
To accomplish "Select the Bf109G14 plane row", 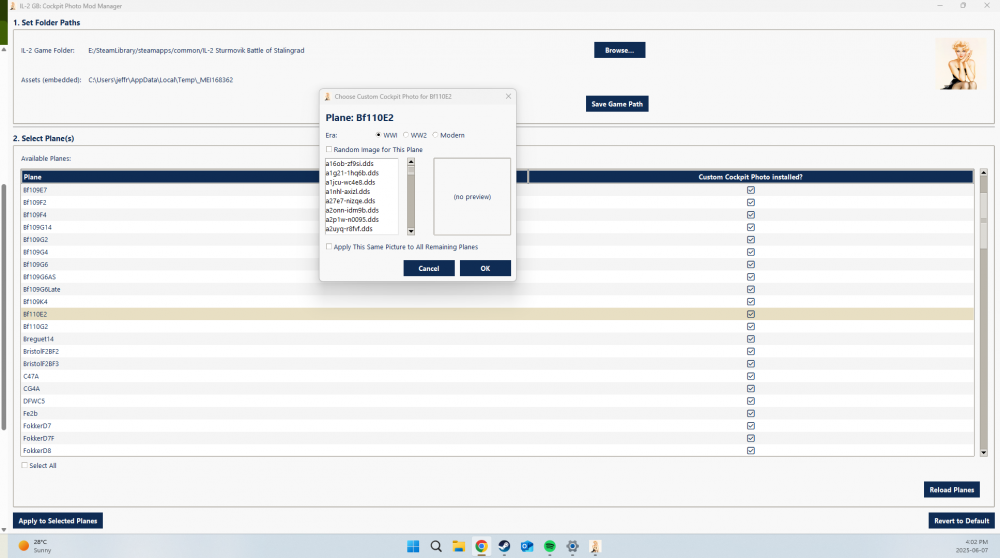I will (x=497, y=228).
